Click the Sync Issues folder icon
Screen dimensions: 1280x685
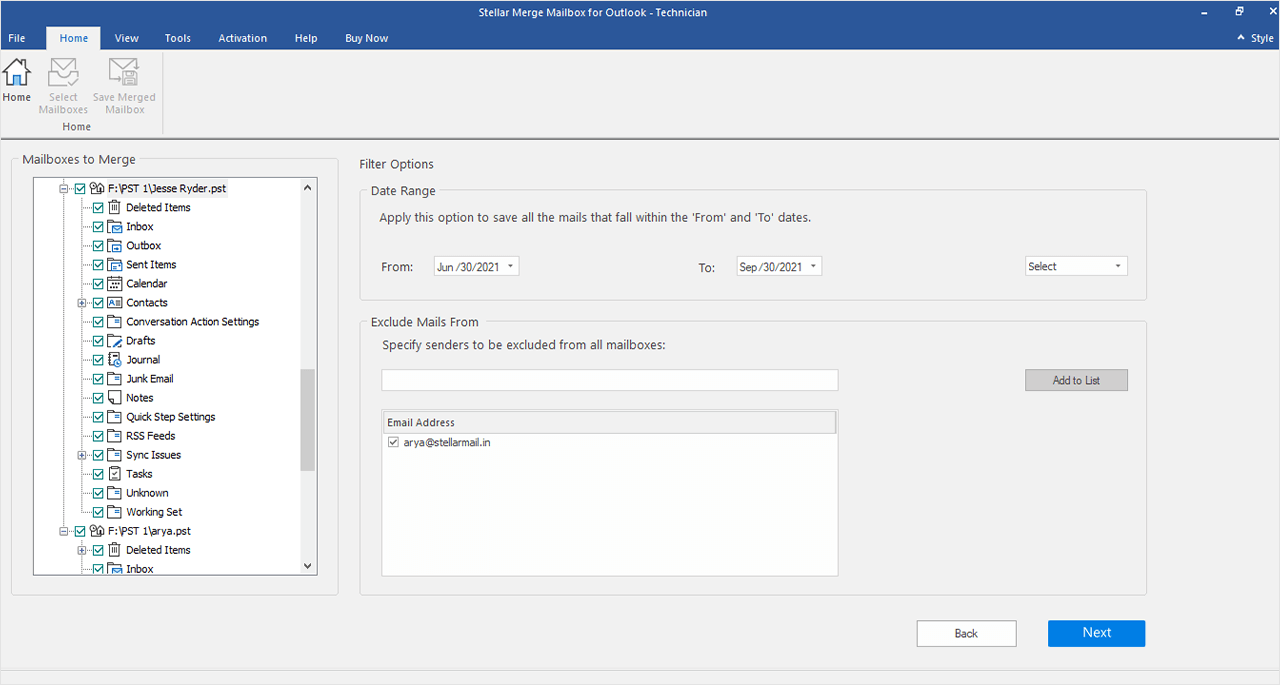[115, 454]
